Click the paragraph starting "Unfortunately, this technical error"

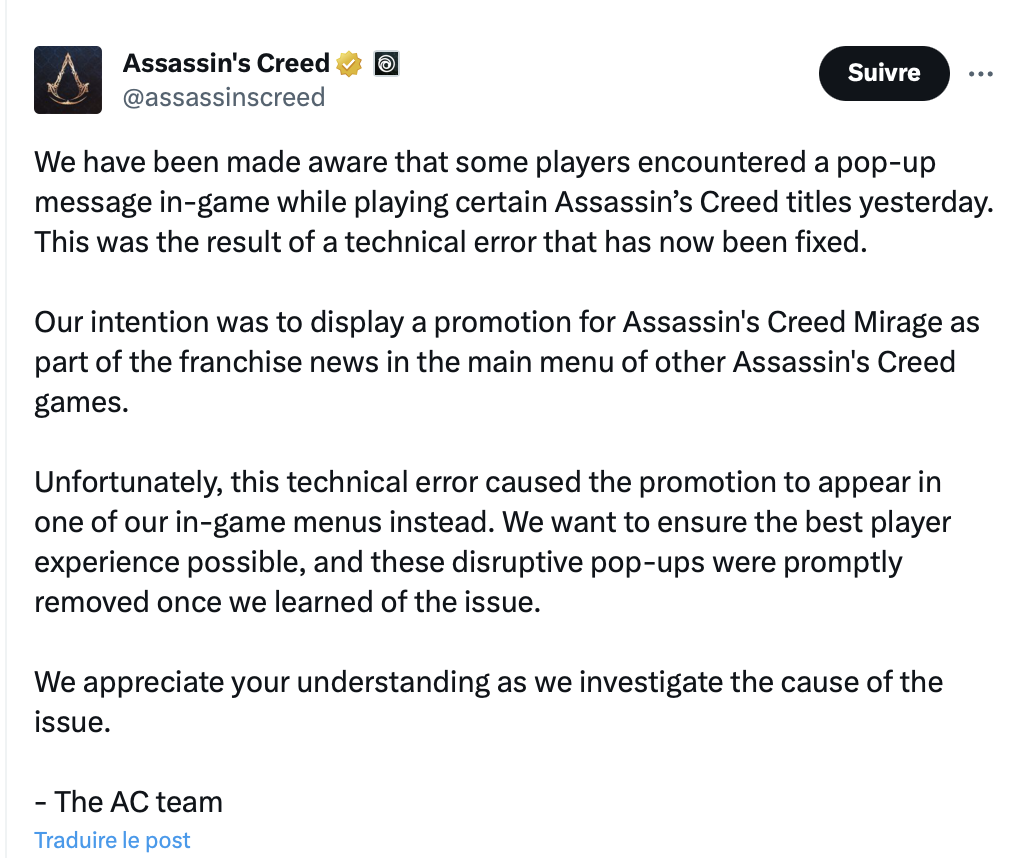point(493,542)
